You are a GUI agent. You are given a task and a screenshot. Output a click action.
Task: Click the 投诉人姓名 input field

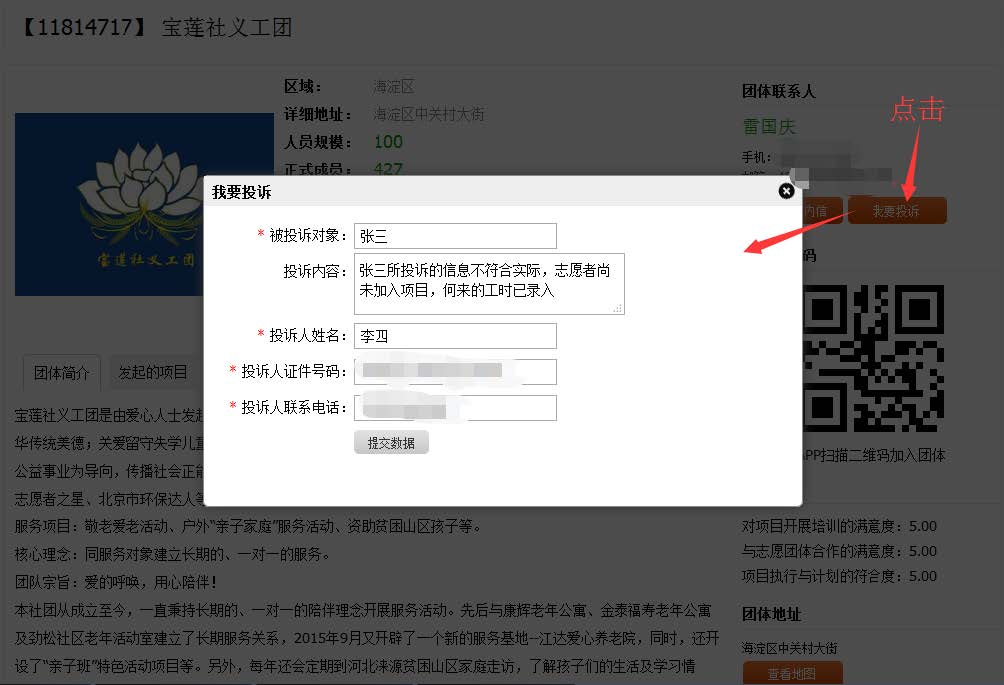(455, 335)
